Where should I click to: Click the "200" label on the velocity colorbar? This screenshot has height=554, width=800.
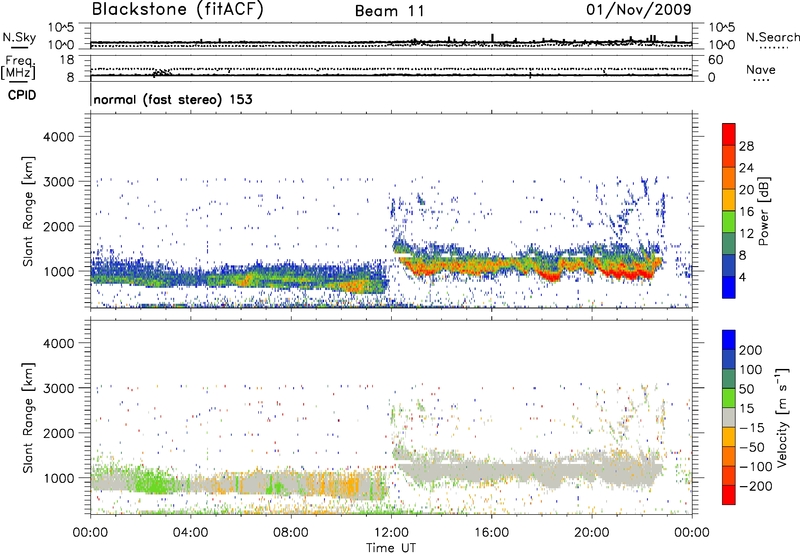click(751, 350)
